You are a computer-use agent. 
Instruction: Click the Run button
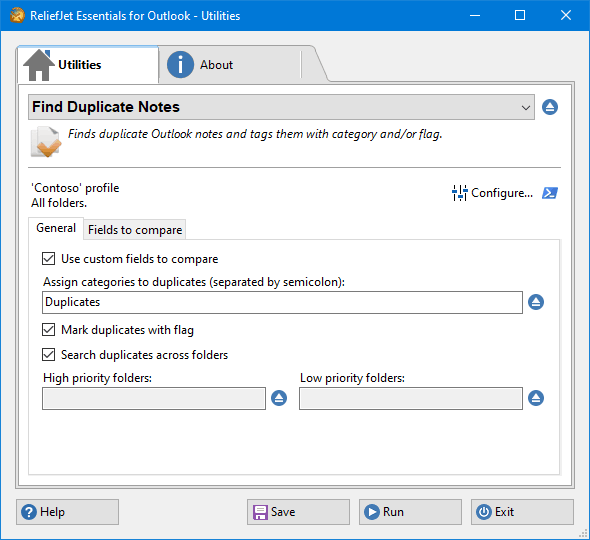click(410, 512)
